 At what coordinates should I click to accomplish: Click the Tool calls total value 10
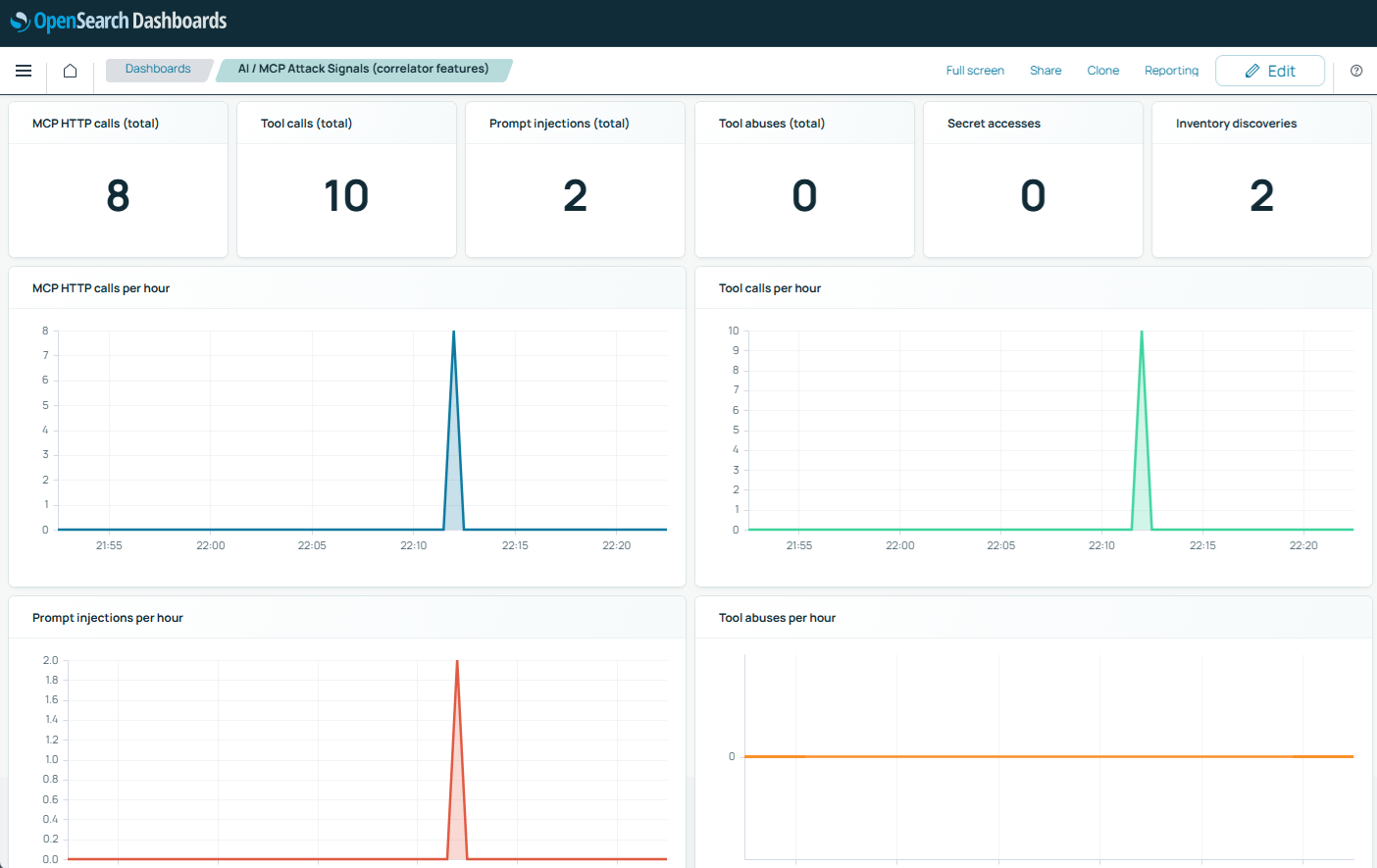click(346, 196)
